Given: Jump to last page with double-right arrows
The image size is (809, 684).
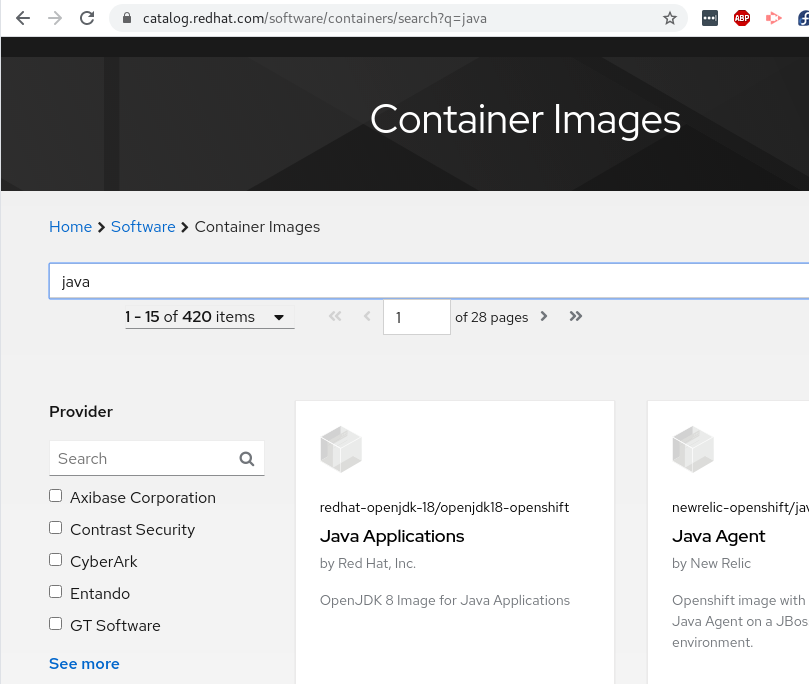Looking at the screenshot, I should (x=576, y=316).
